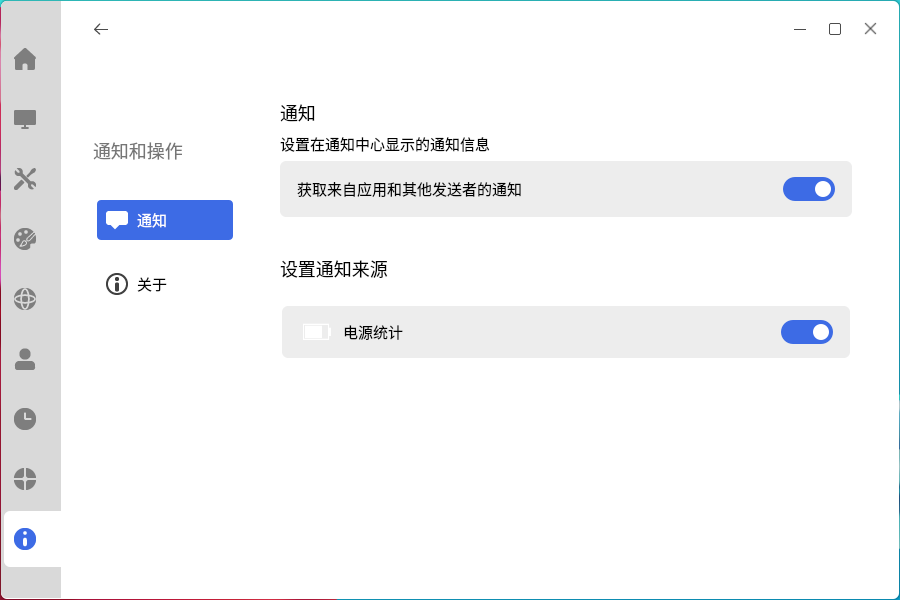Select the wrench tools settings icon

point(24,179)
